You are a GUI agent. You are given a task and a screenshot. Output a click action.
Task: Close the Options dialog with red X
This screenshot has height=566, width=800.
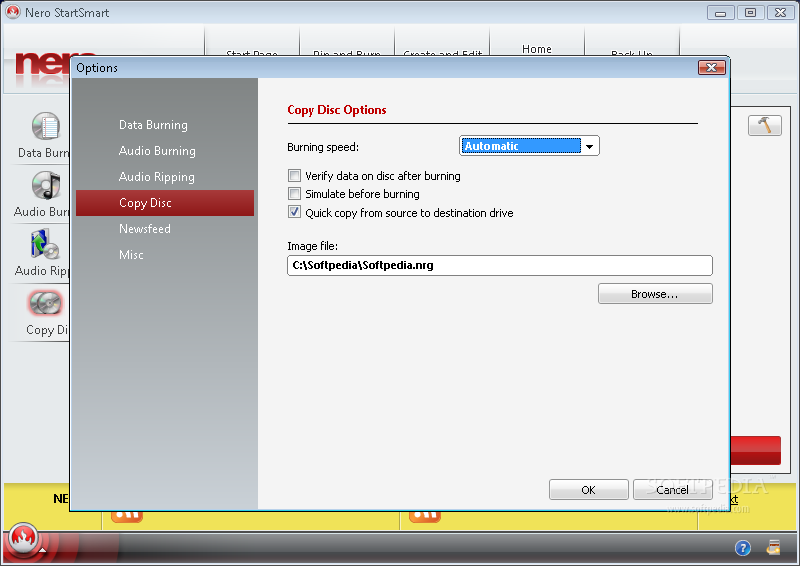click(711, 67)
